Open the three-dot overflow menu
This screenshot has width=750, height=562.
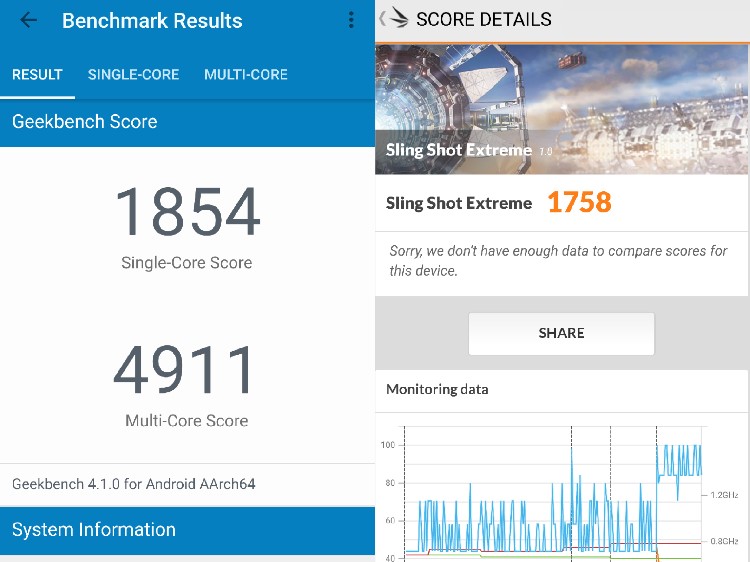351,20
